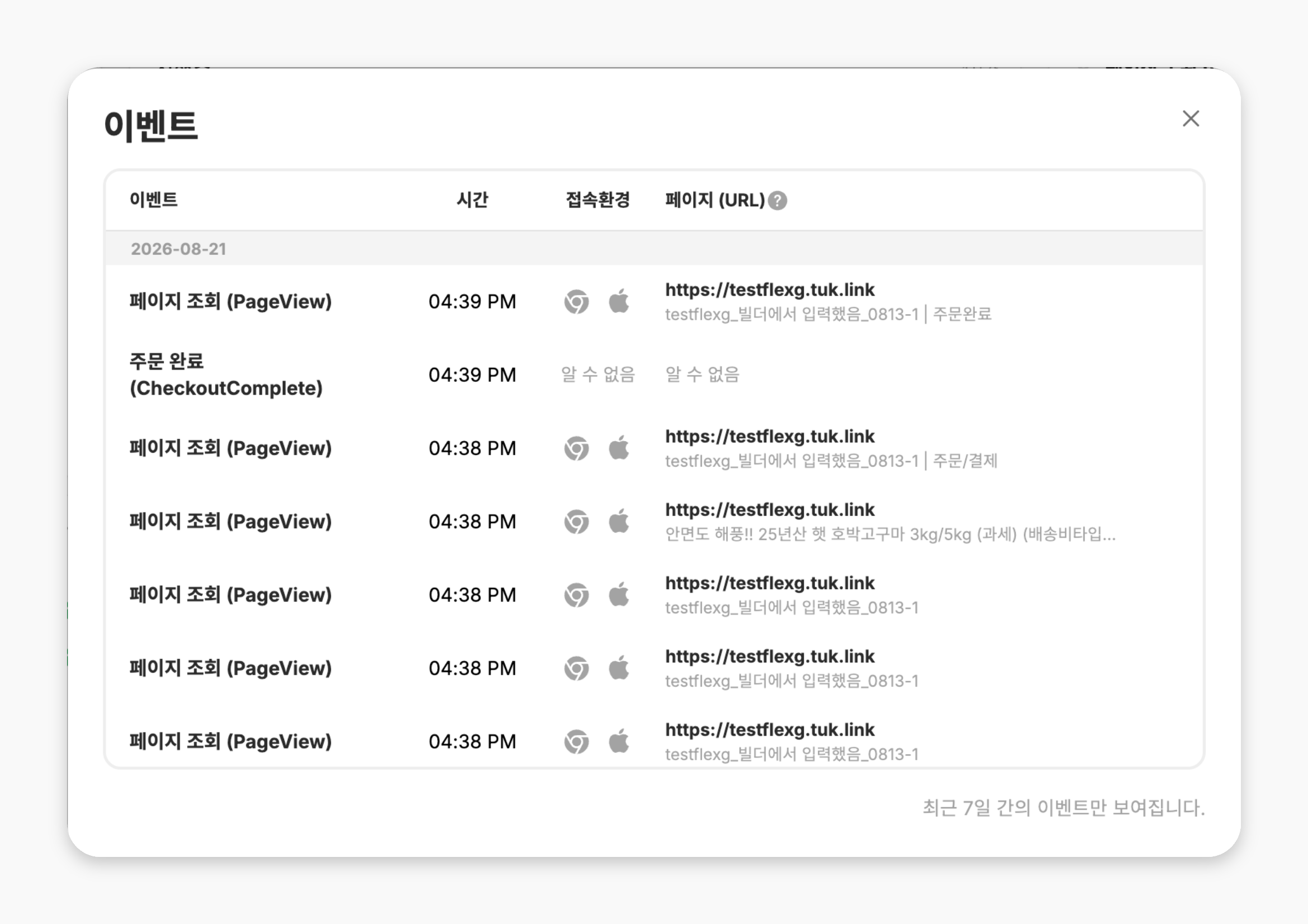Close the 이벤트 dialog with the X

coord(1191,119)
